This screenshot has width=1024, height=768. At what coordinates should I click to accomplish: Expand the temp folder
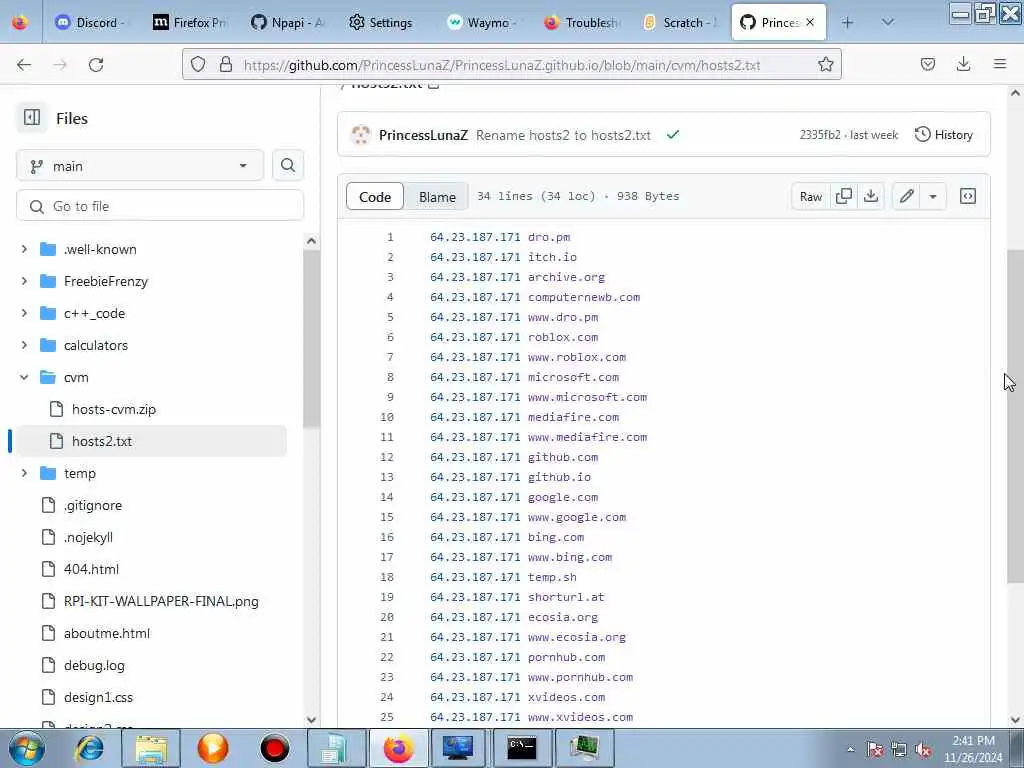[x=24, y=473]
